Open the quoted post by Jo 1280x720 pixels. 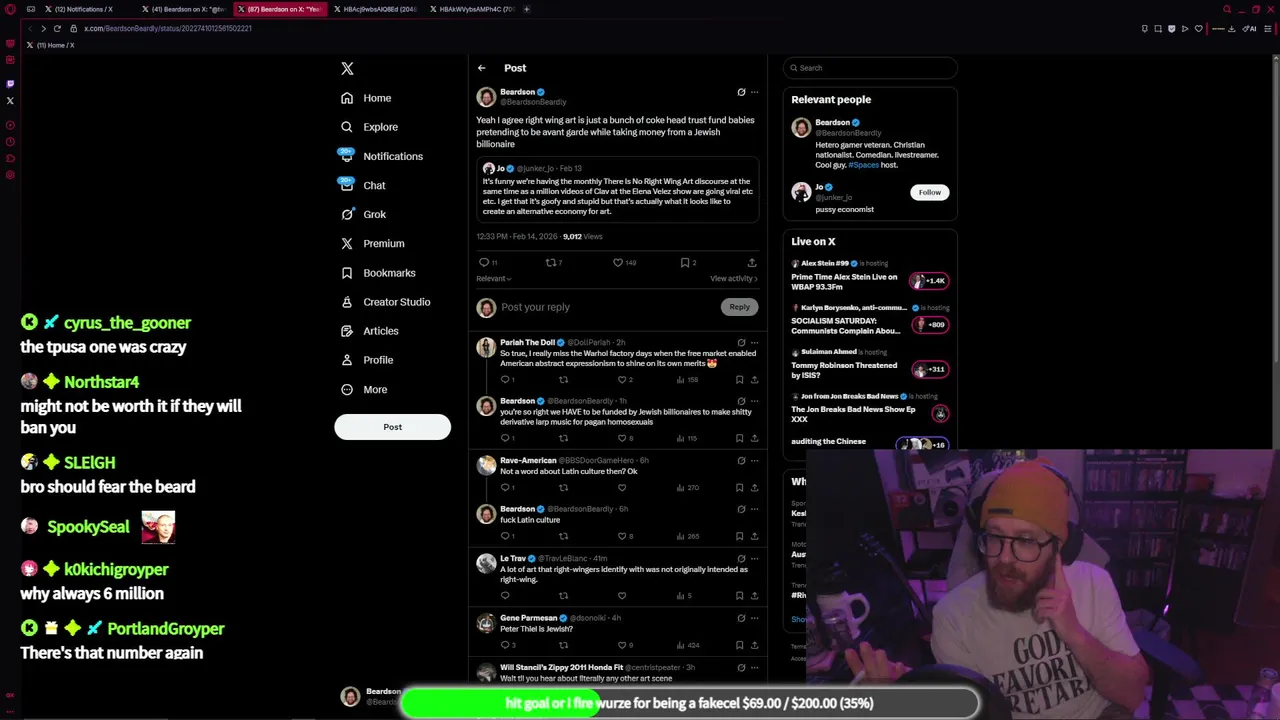pyautogui.click(x=618, y=189)
